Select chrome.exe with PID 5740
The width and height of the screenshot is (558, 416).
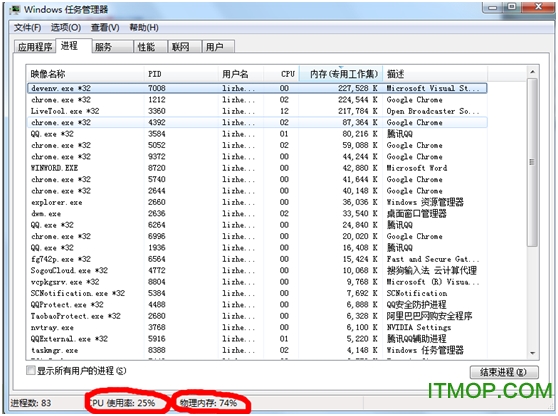click(257, 179)
